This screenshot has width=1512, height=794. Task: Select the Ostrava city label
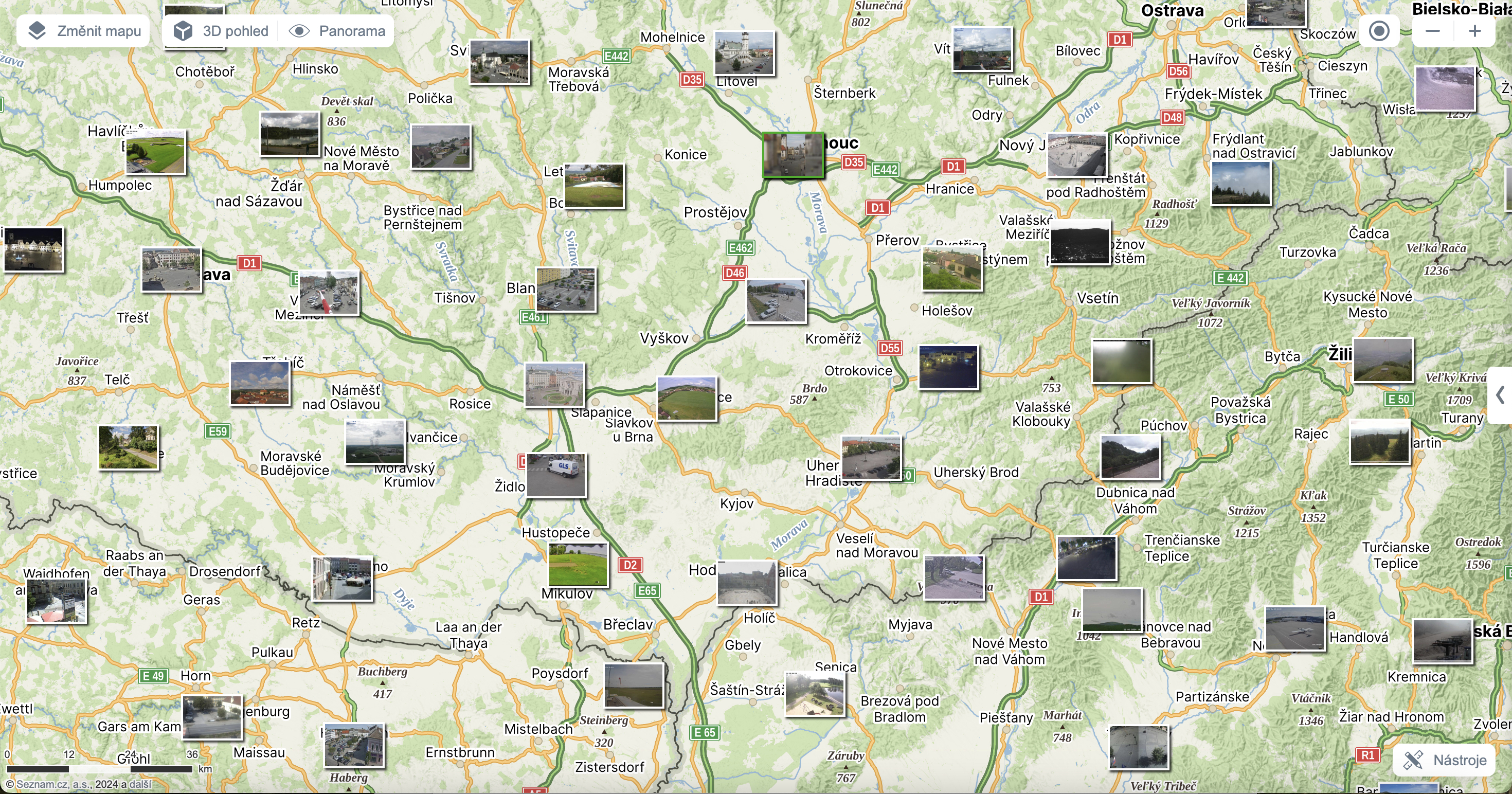pyautogui.click(x=1172, y=11)
